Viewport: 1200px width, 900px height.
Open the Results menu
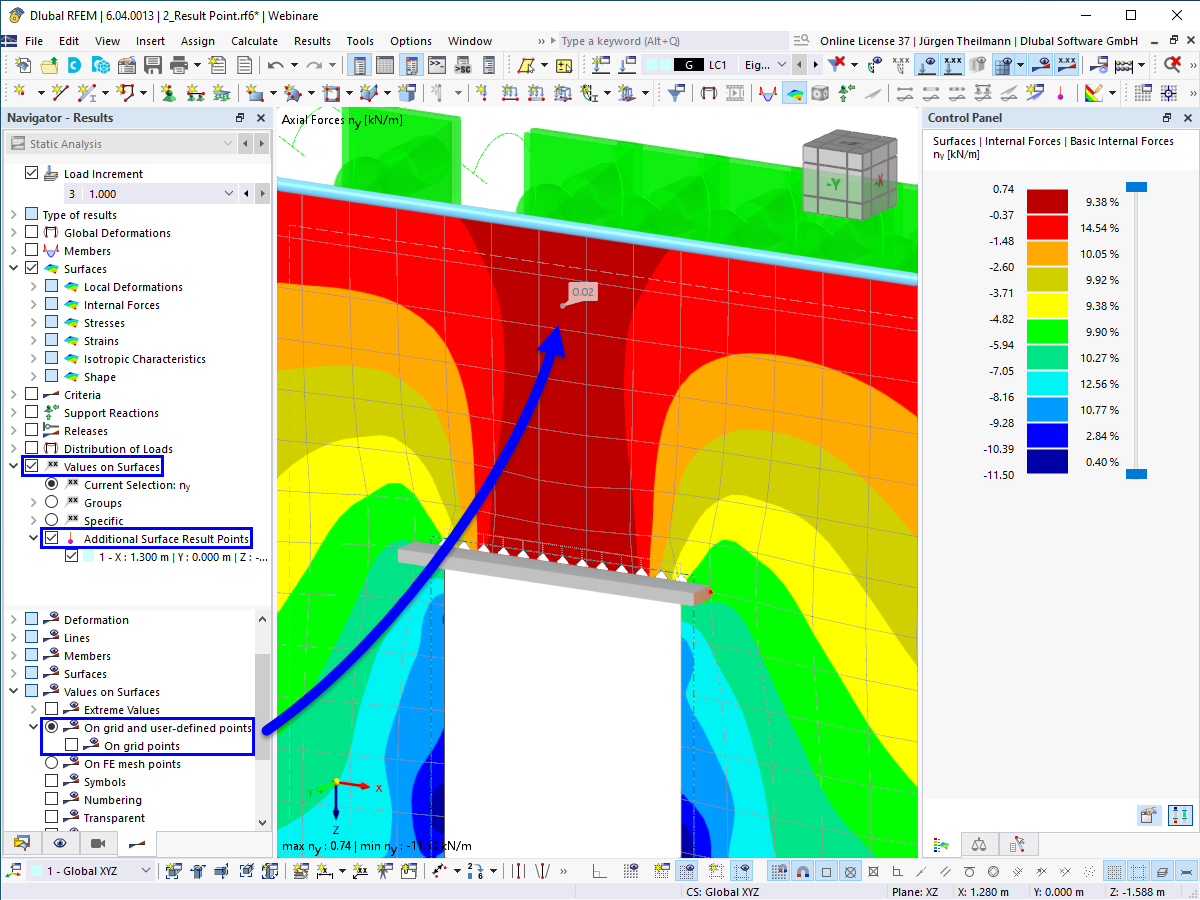click(x=312, y=41)
